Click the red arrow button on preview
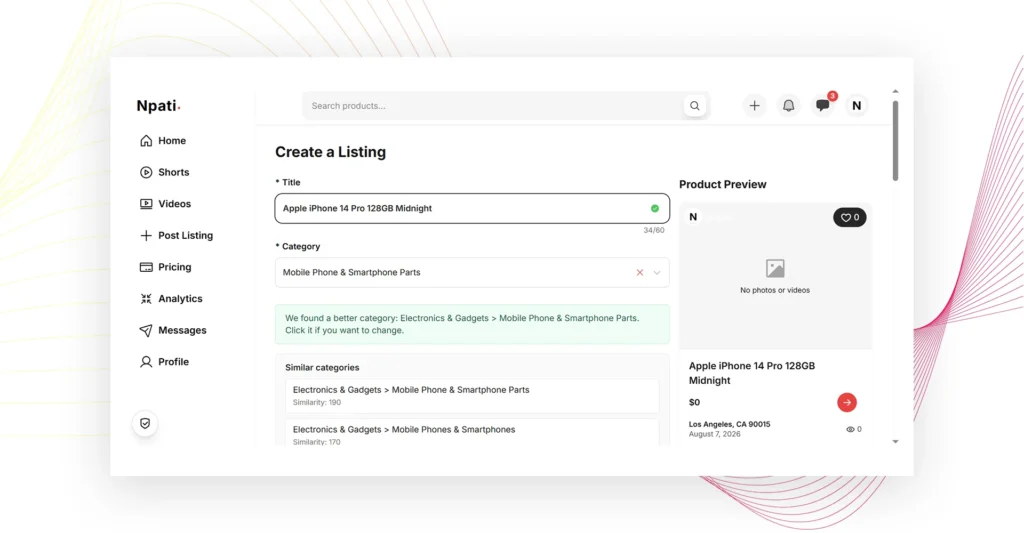Viewport: 1024px width, 533px height. tap(847, 402)
